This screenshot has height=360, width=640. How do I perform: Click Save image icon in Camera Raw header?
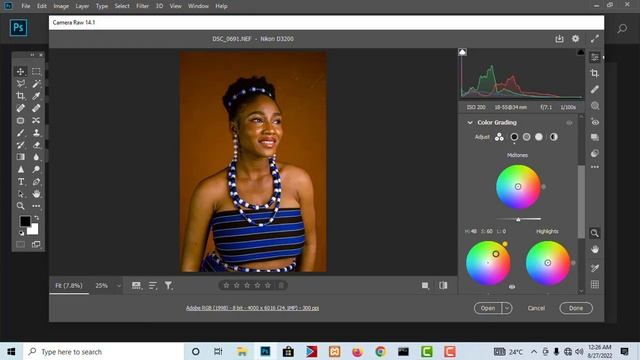[559, 38]
